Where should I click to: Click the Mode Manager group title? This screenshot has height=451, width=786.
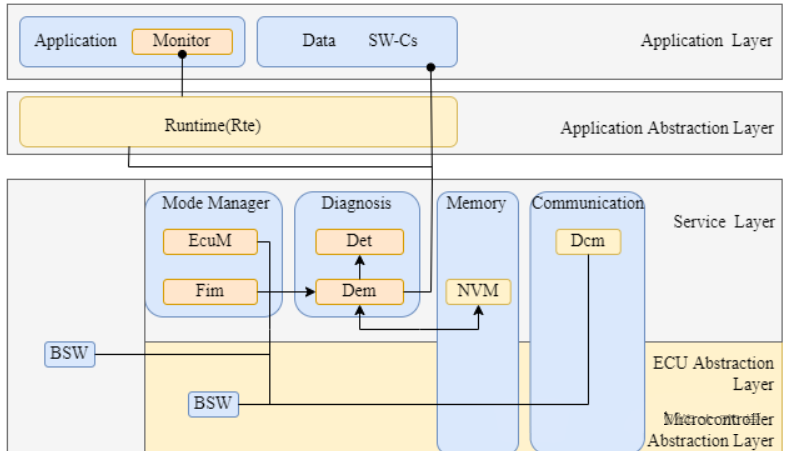[x=215, y=204]
